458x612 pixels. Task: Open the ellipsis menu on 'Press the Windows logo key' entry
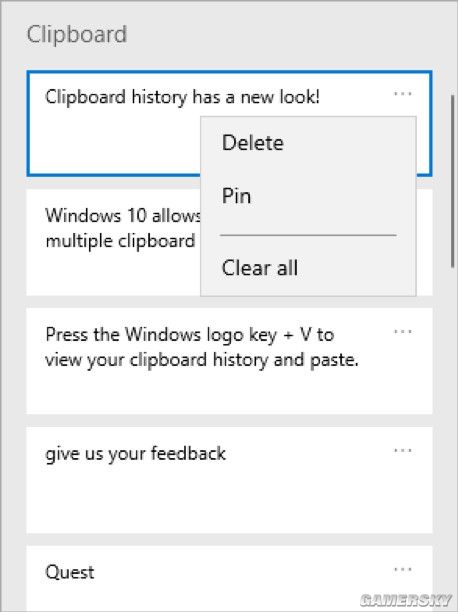403,332
